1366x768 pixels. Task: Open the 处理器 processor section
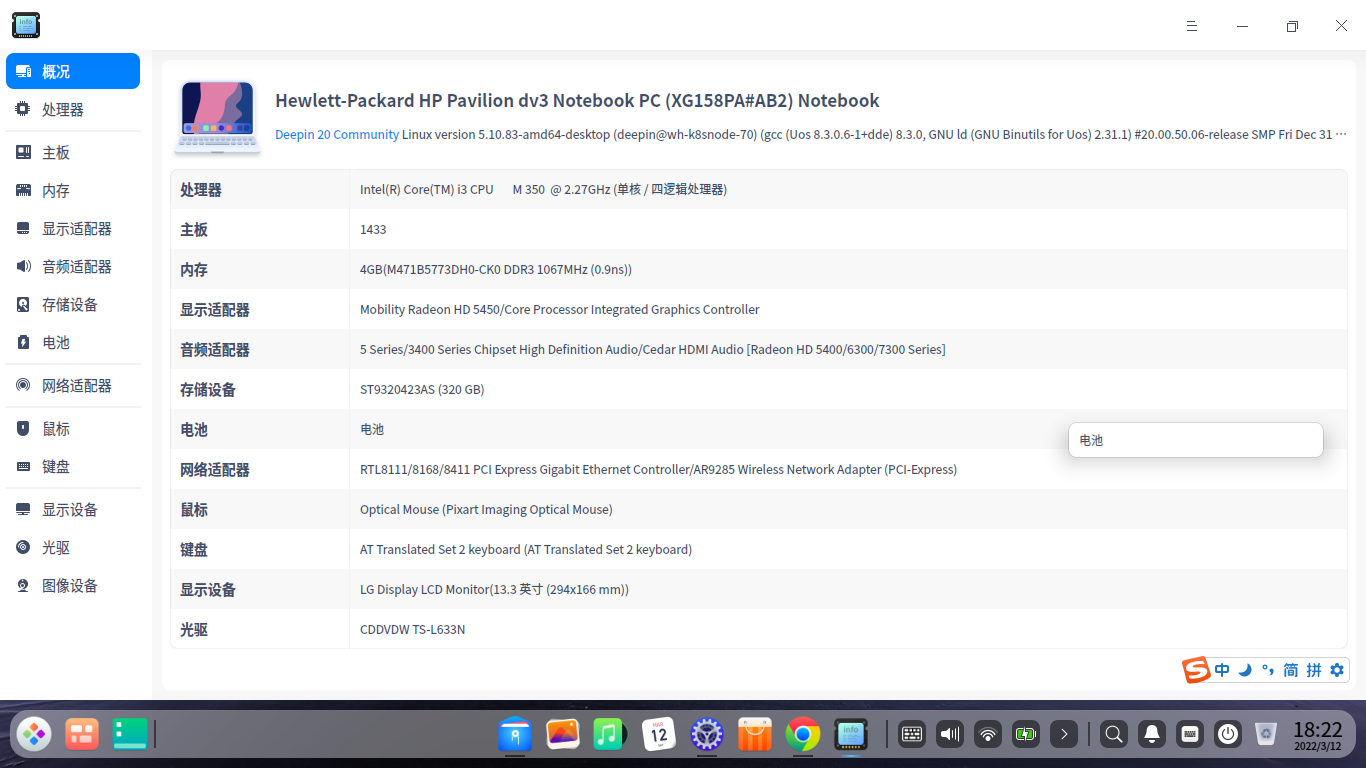pyautogui.click(x=73, y=110)
